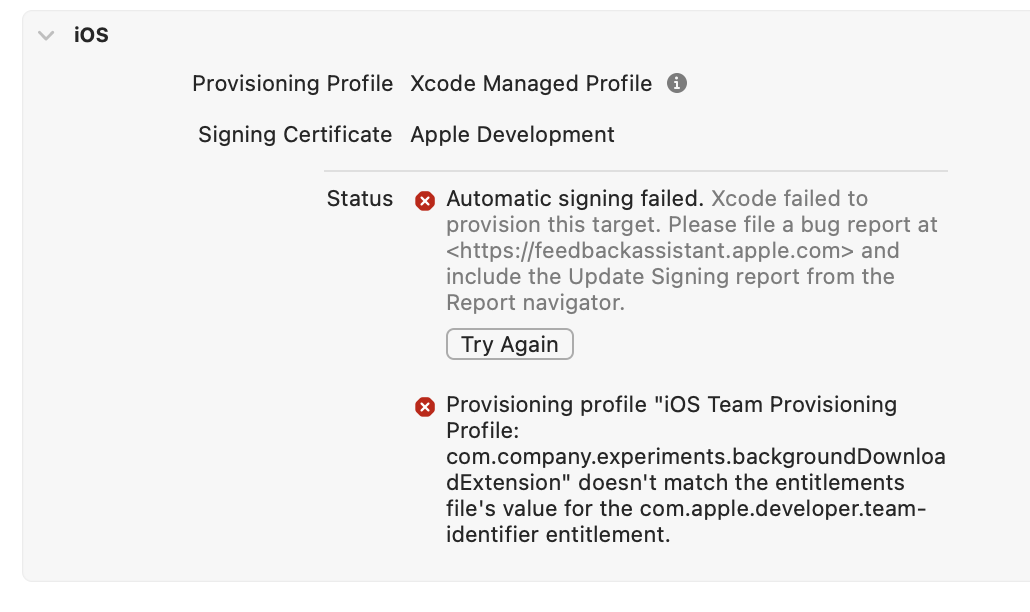Click the info icon beside Xcode Managed Profile

(677, 84)
